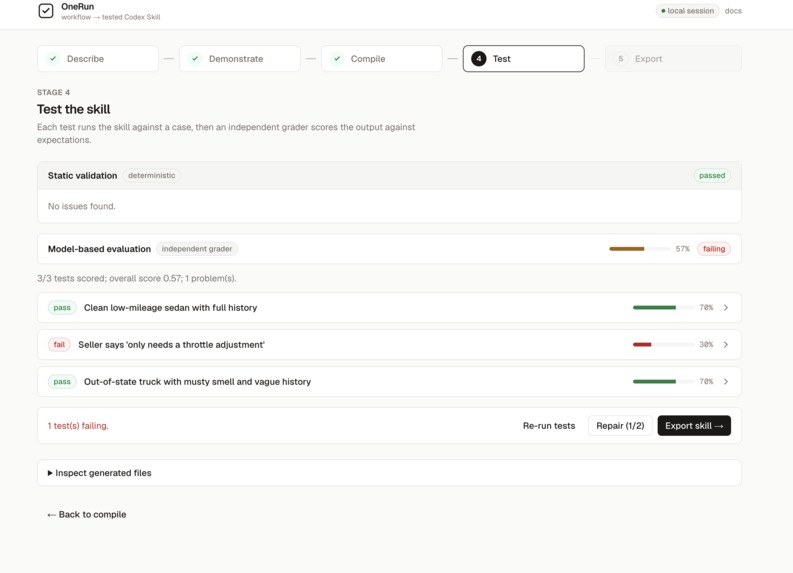793x573 pixels.
Task: Click the 70% bar for sedan test
Action: click(x=663, y=307)
